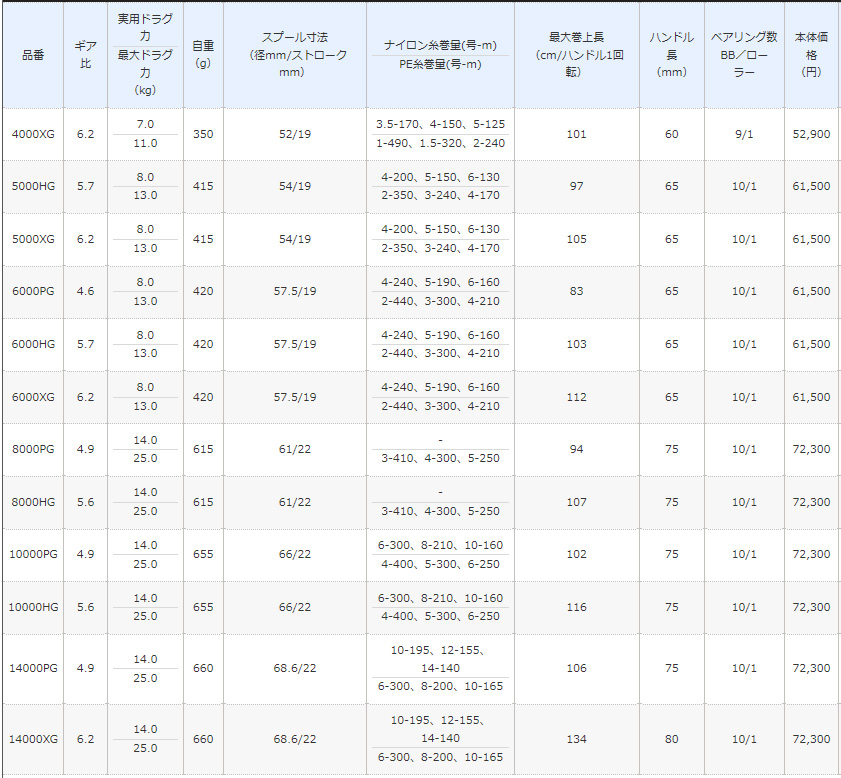
Task: Select the 8000PG model cell
Action: pyautogui.click(x=33, y=449)
